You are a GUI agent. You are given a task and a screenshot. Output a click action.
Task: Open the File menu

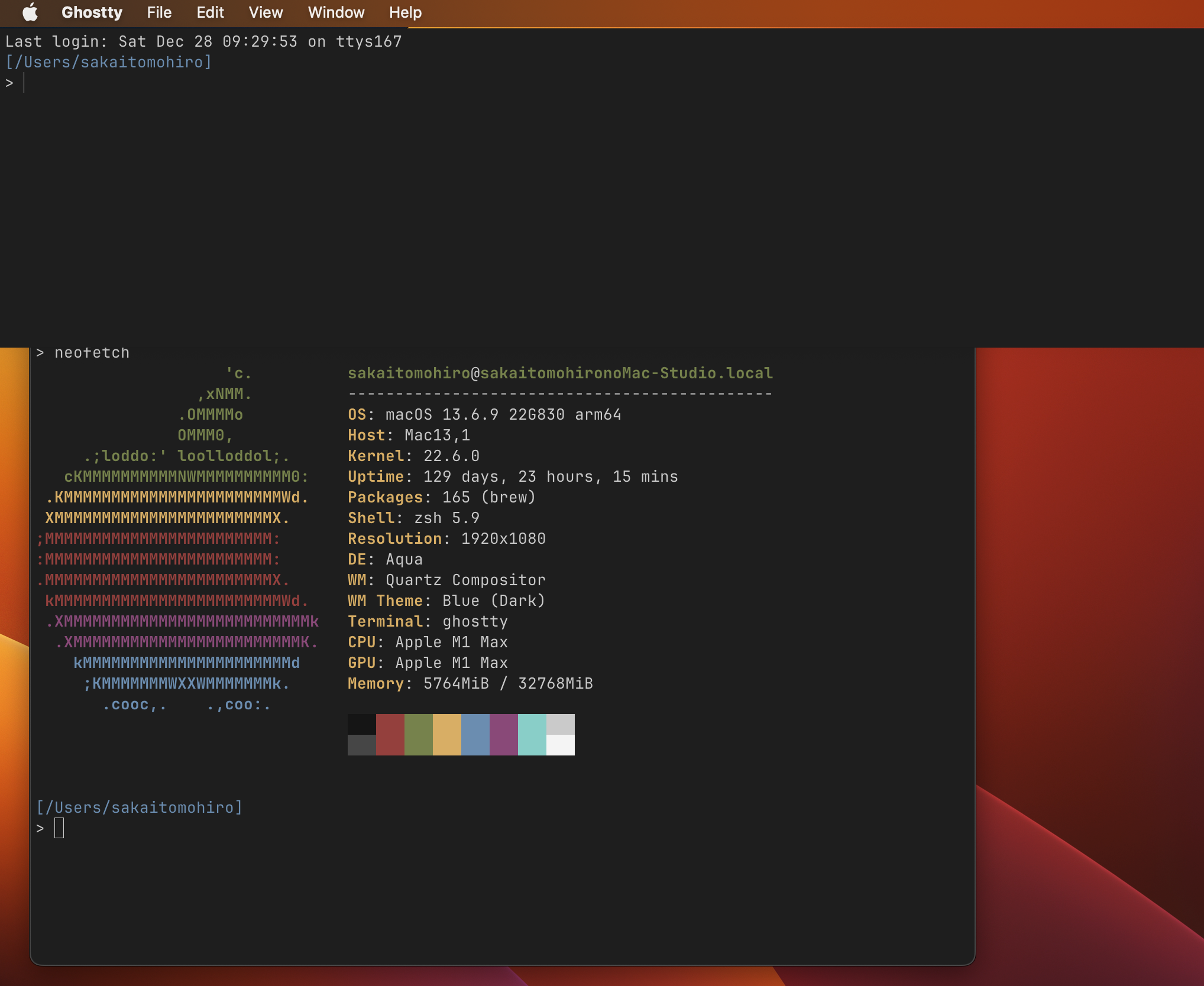(159, 12)
